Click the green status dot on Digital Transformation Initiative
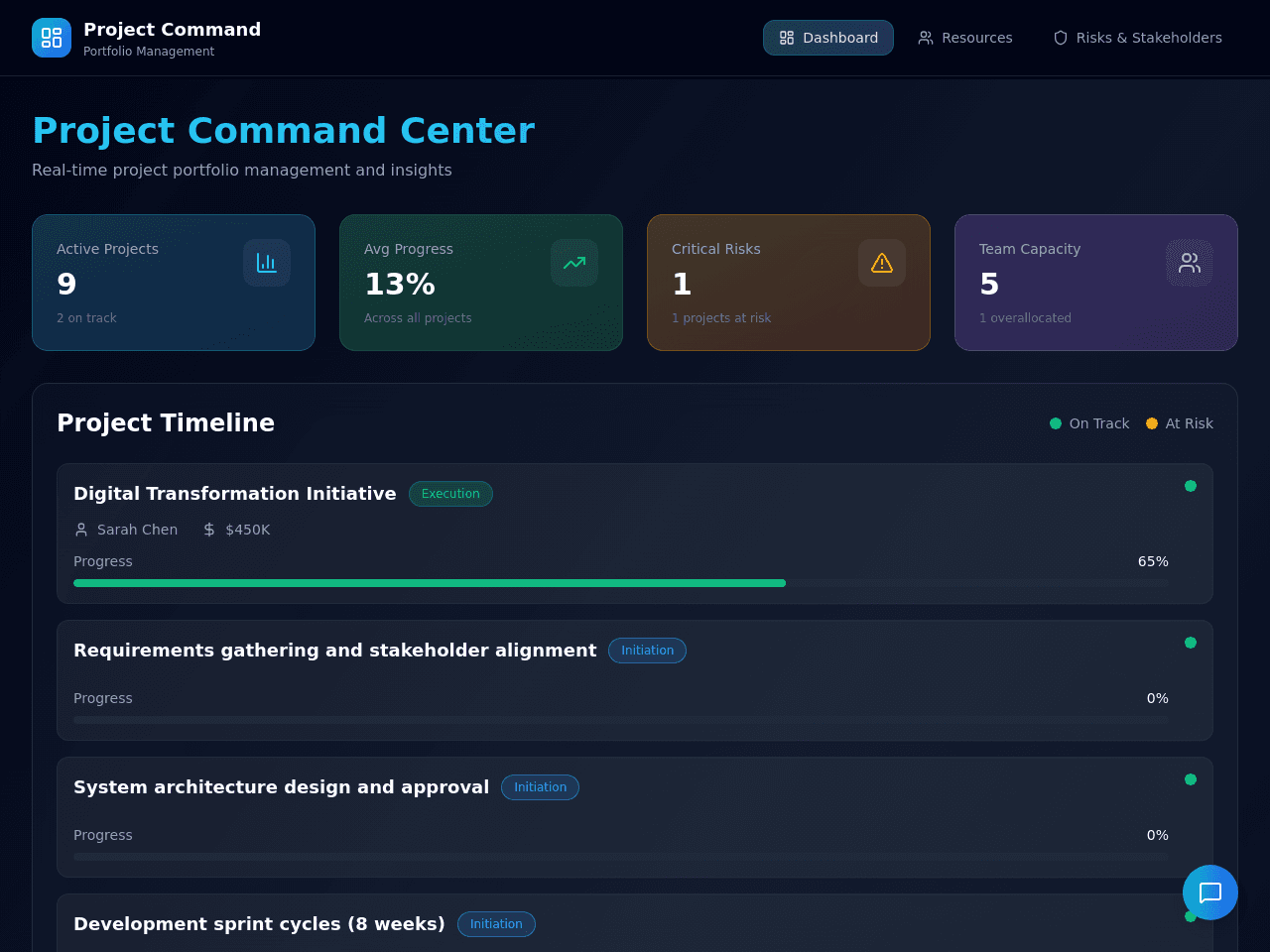The height and width of the screenshot is (952, 1270). tap(1191, 486)
